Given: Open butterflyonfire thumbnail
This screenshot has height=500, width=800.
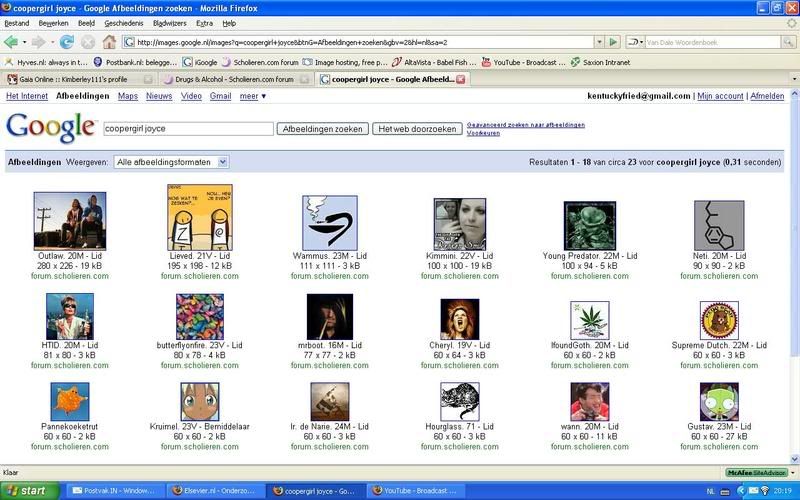Looking at the screenshot, I should coord(200,317).
